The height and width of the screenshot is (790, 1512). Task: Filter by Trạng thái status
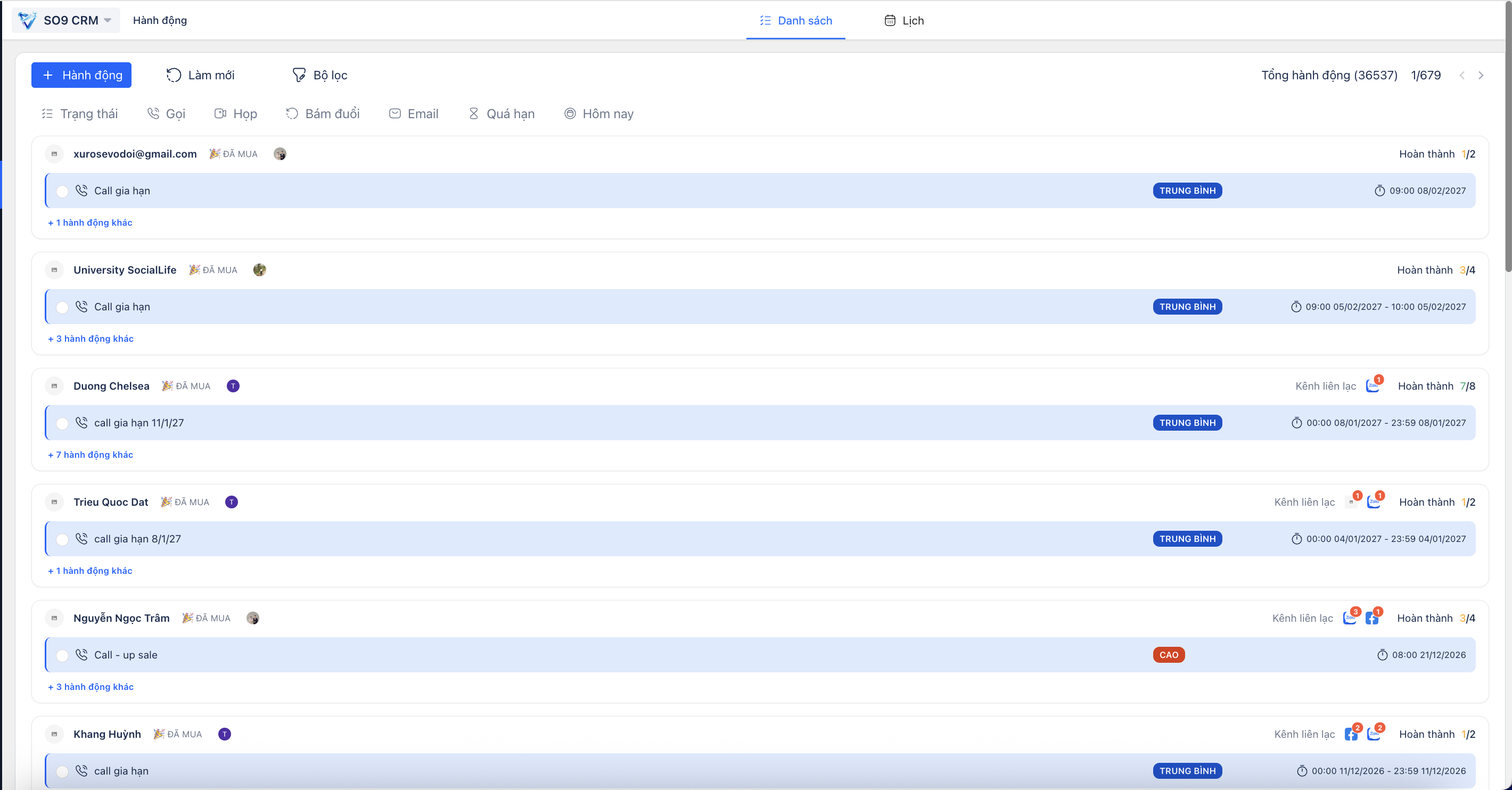80,114
